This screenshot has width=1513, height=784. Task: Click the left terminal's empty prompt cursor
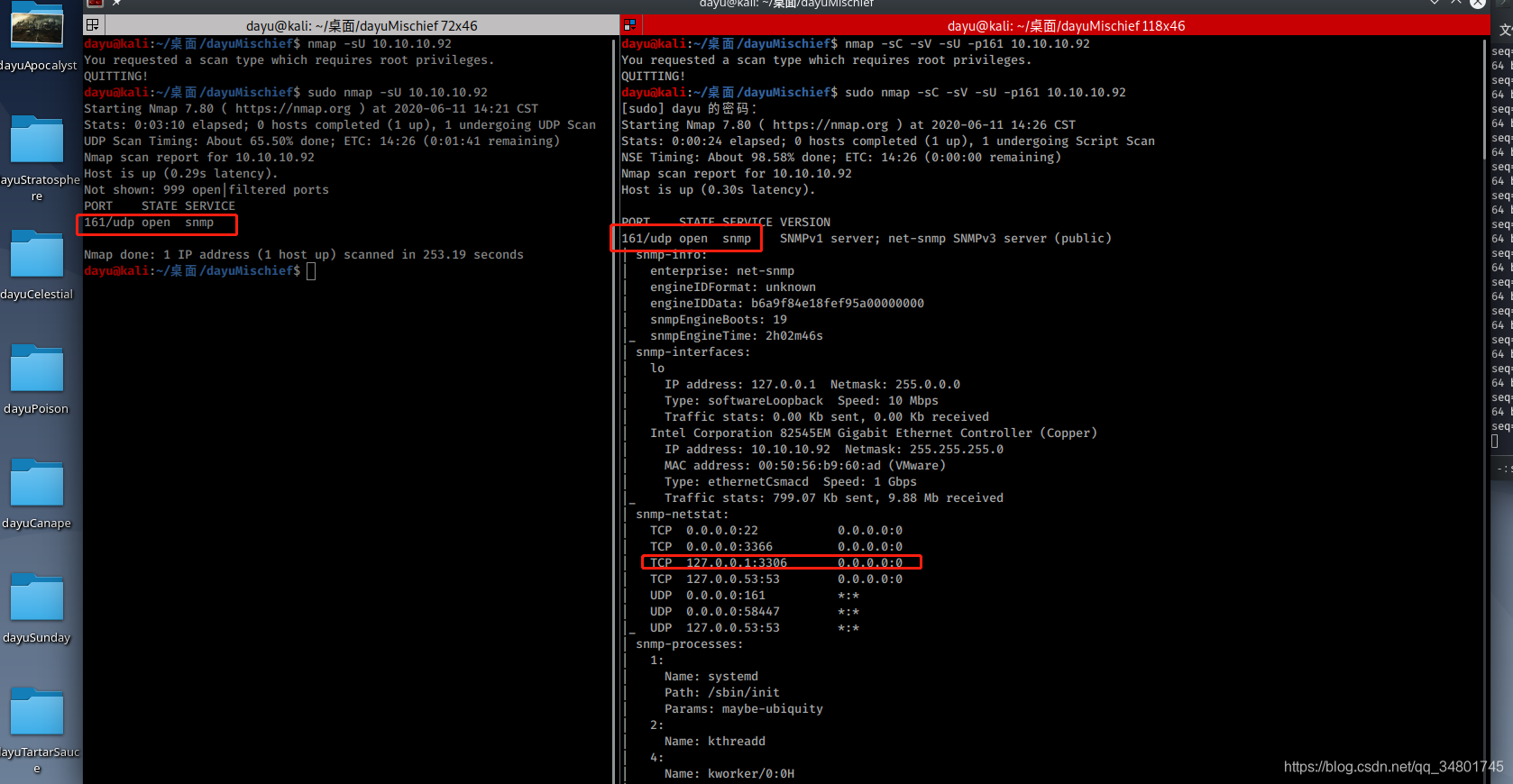coord(311,271)
